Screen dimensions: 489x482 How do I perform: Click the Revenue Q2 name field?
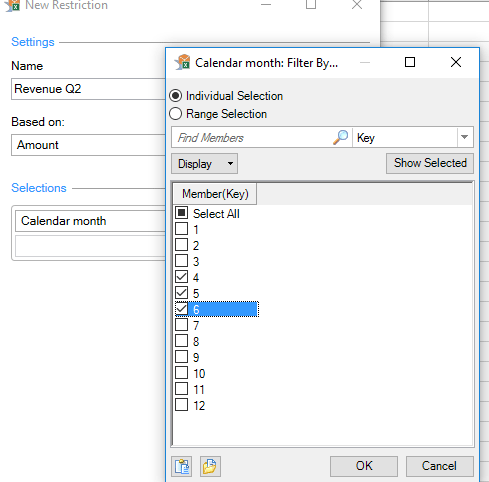tap(89, 89)
